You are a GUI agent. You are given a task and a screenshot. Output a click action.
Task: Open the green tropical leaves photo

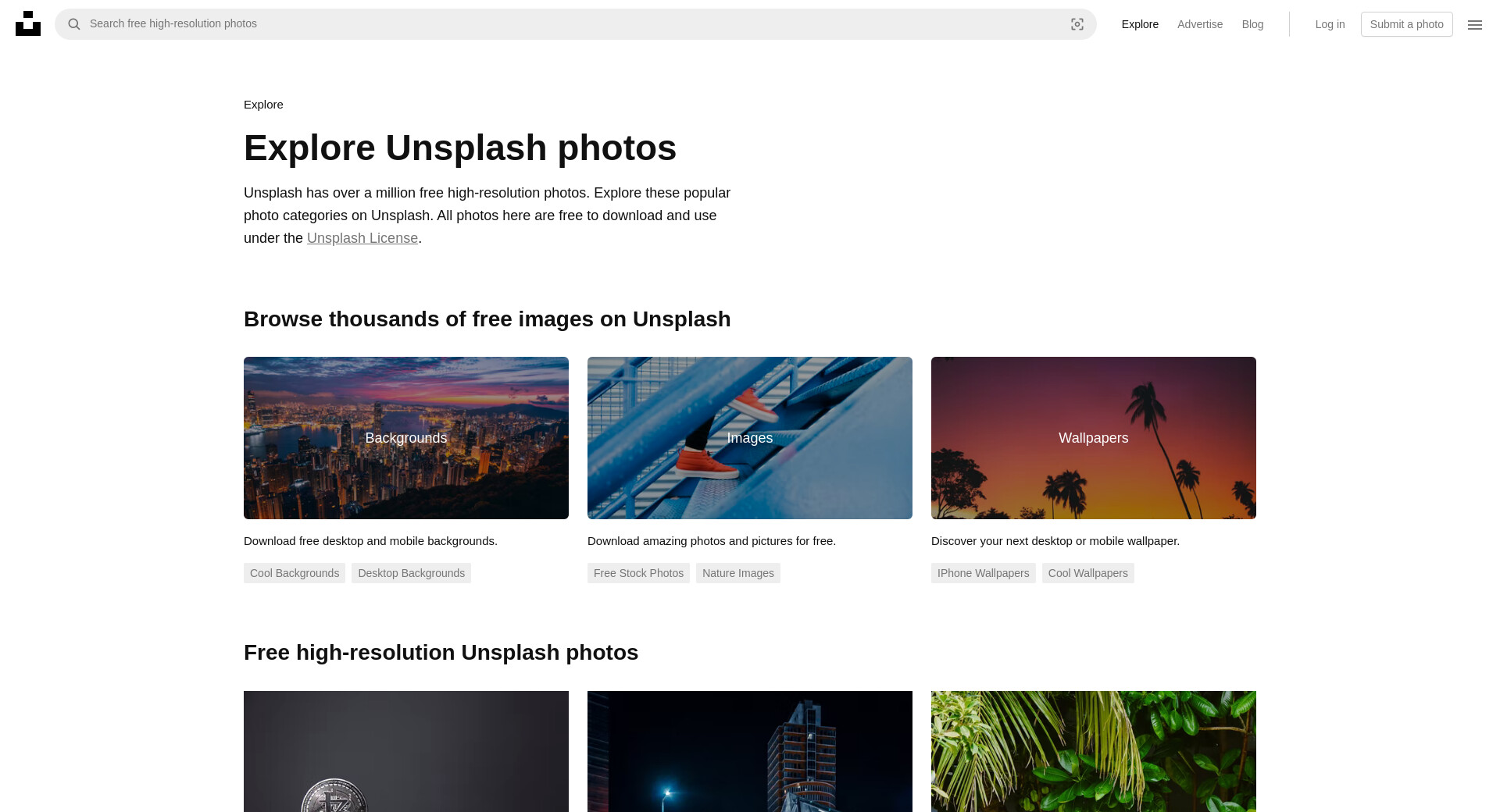pos(1094,751)
